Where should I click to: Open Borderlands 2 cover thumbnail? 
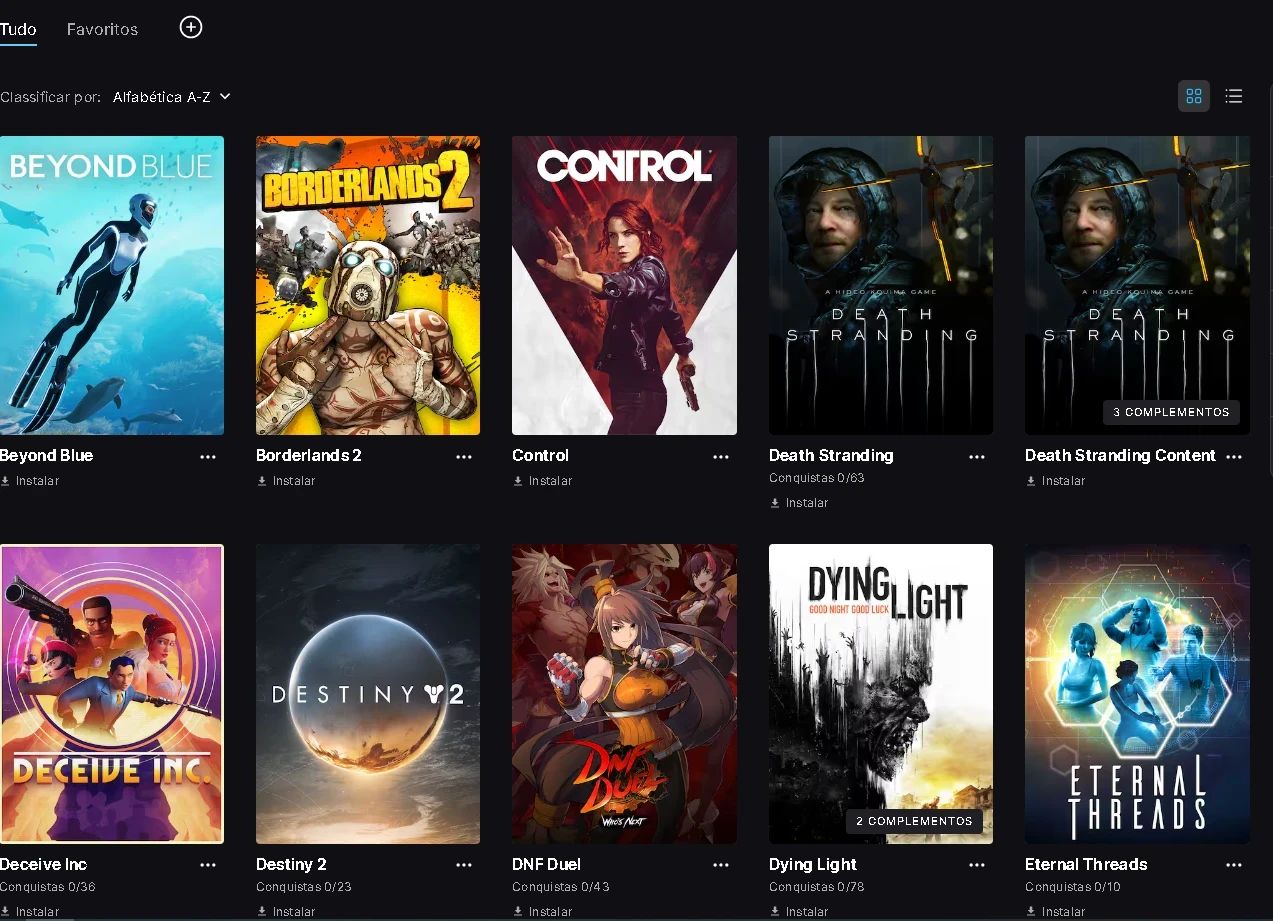[x=368, y=285]
